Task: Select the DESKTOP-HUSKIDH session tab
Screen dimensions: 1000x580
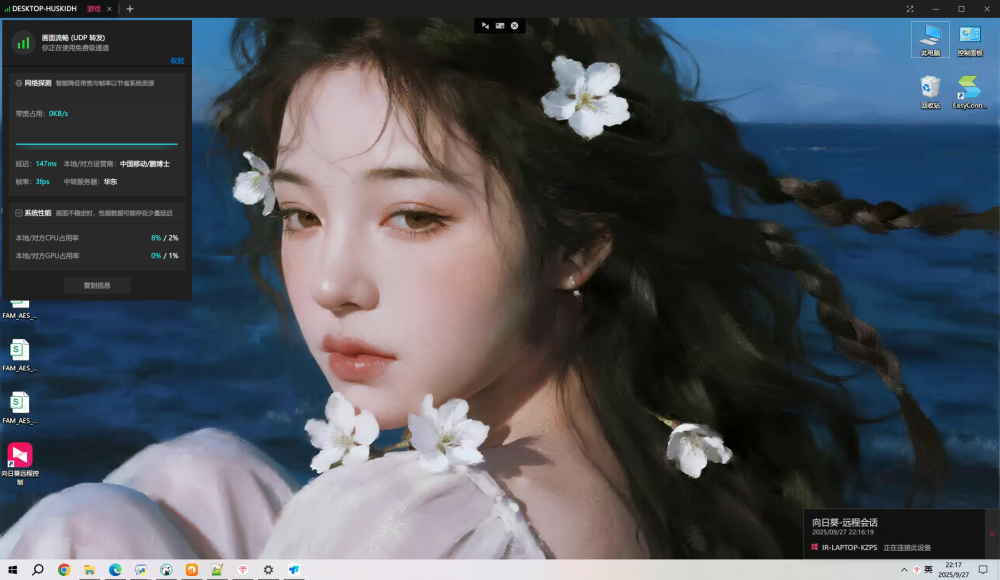Action: tap(44, 9)
